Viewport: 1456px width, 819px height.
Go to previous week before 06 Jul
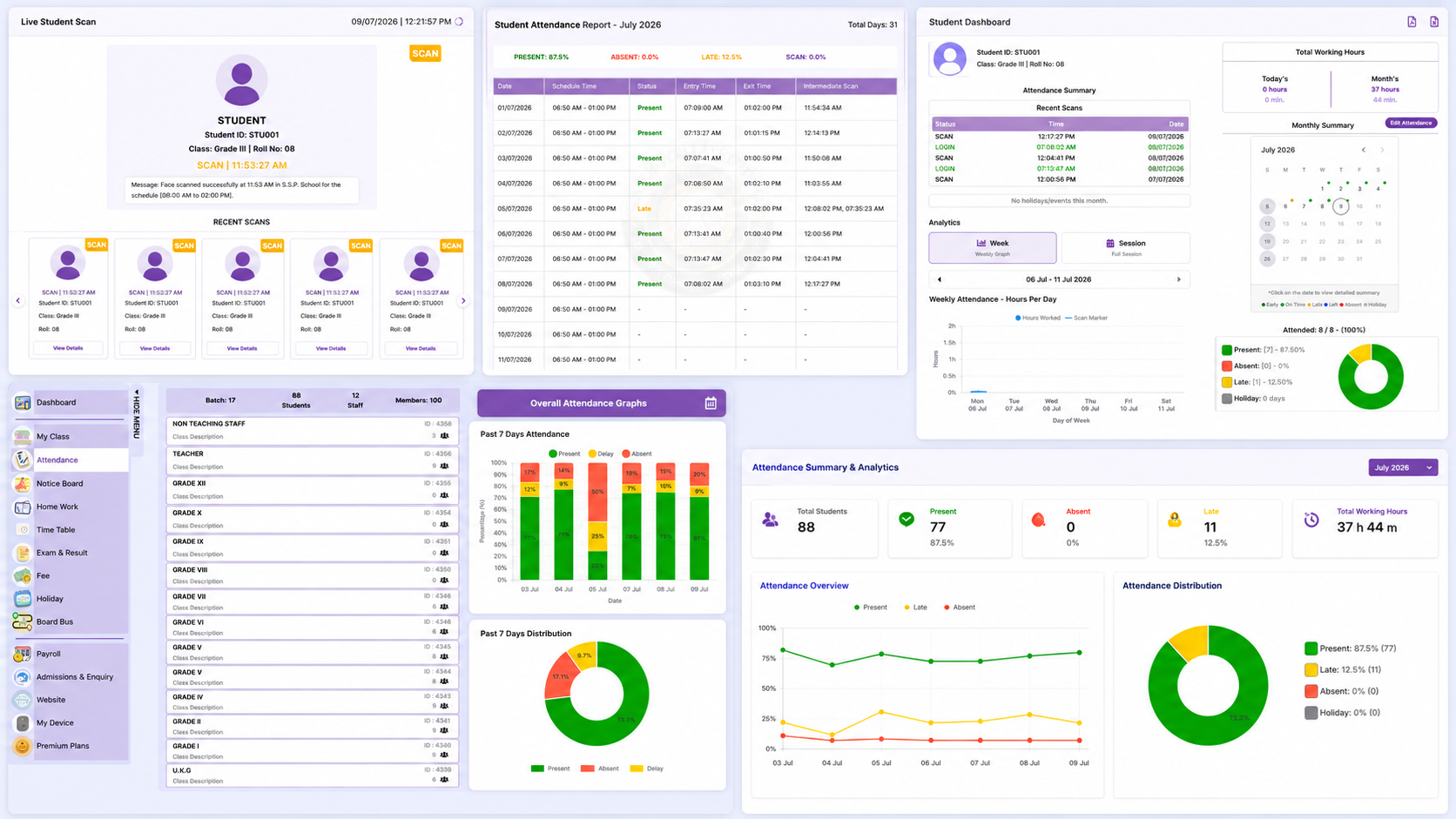pyautogui.click(x=940, y=279)
